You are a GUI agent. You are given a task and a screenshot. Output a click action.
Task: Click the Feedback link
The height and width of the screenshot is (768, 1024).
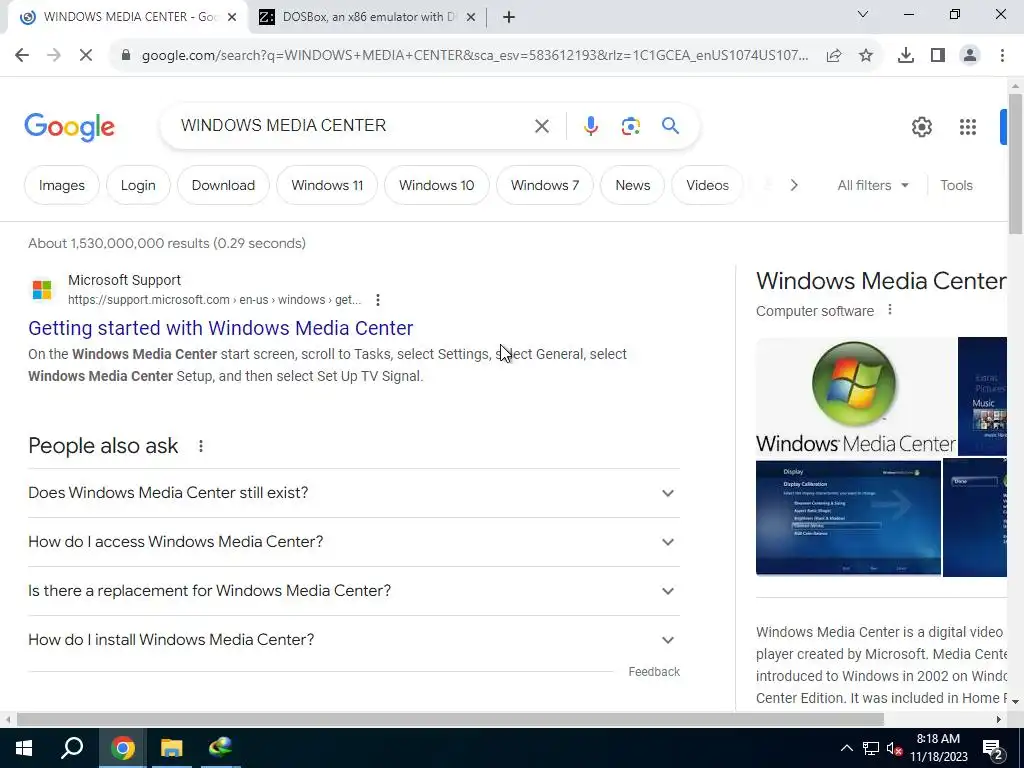coord(654,672)
